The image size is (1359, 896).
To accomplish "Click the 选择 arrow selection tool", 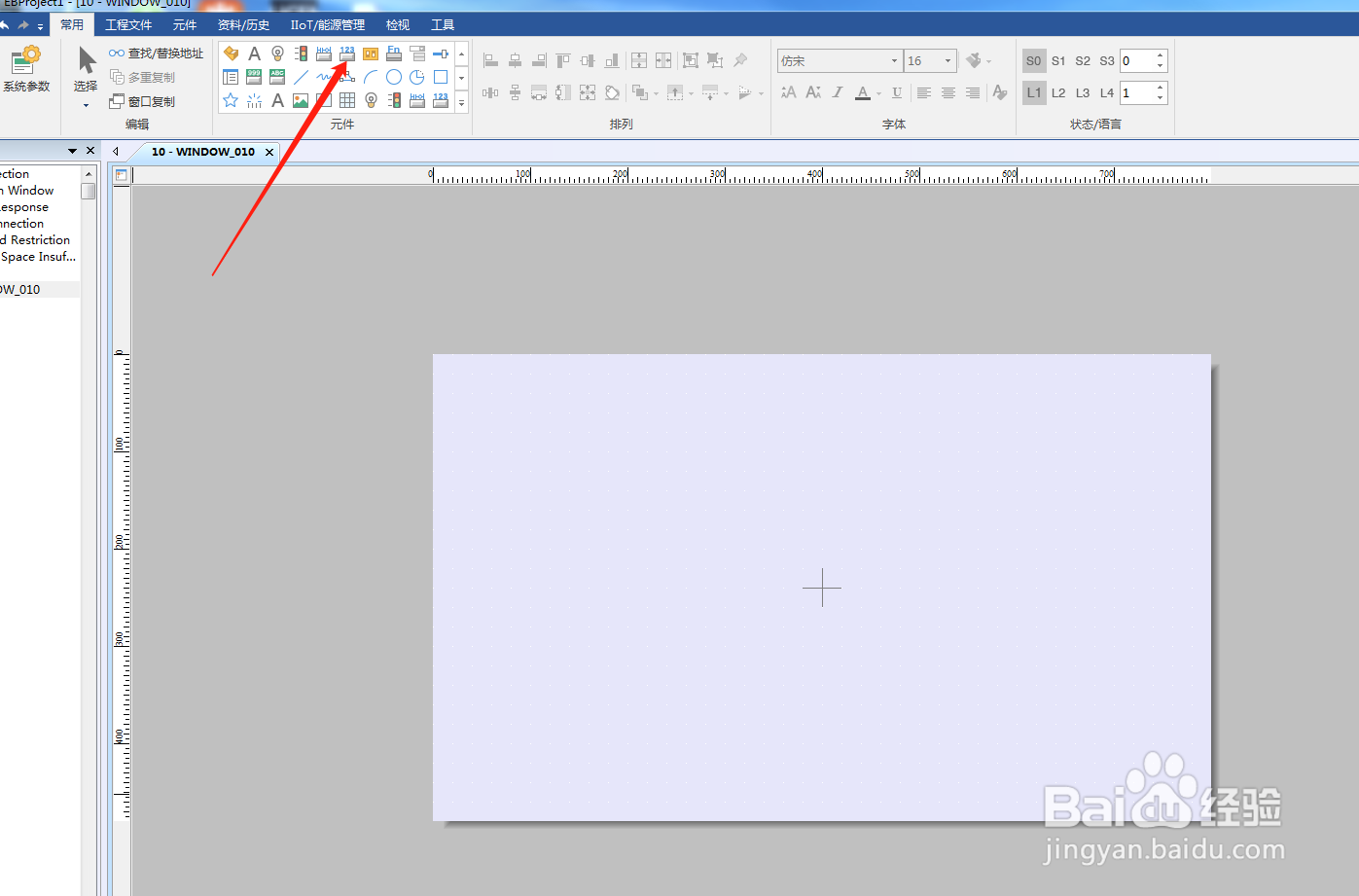I will [86, 68].
